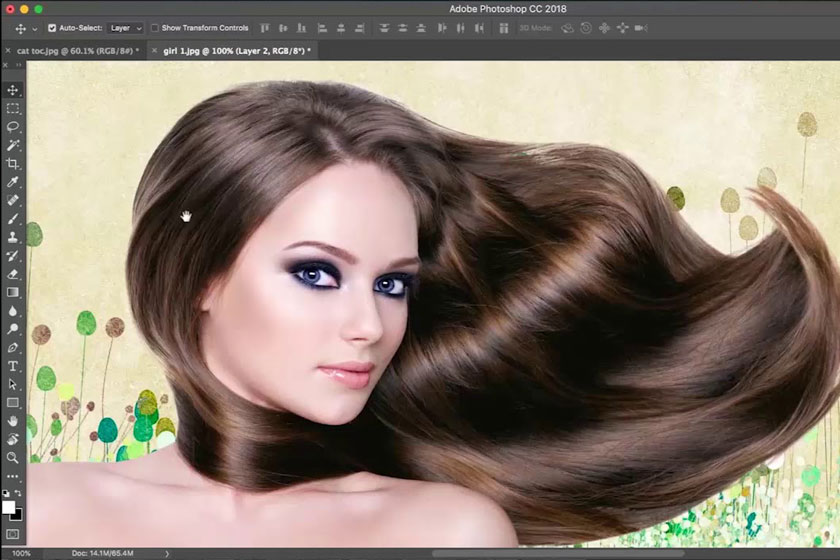
Task: Click the Distribute Right Edges icon
Action: click(479, 28)
